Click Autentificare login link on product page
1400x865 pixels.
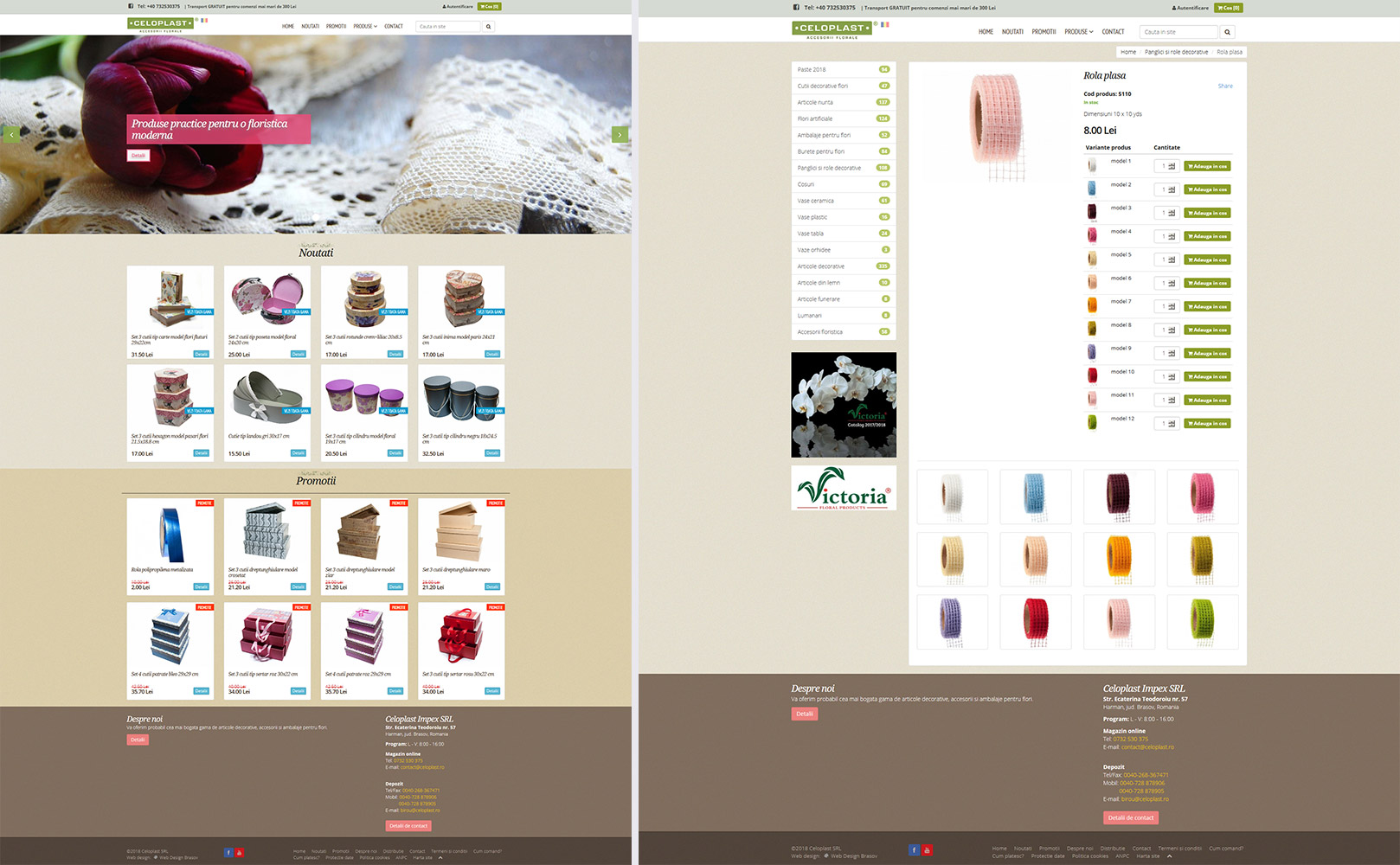(1191, 8)
